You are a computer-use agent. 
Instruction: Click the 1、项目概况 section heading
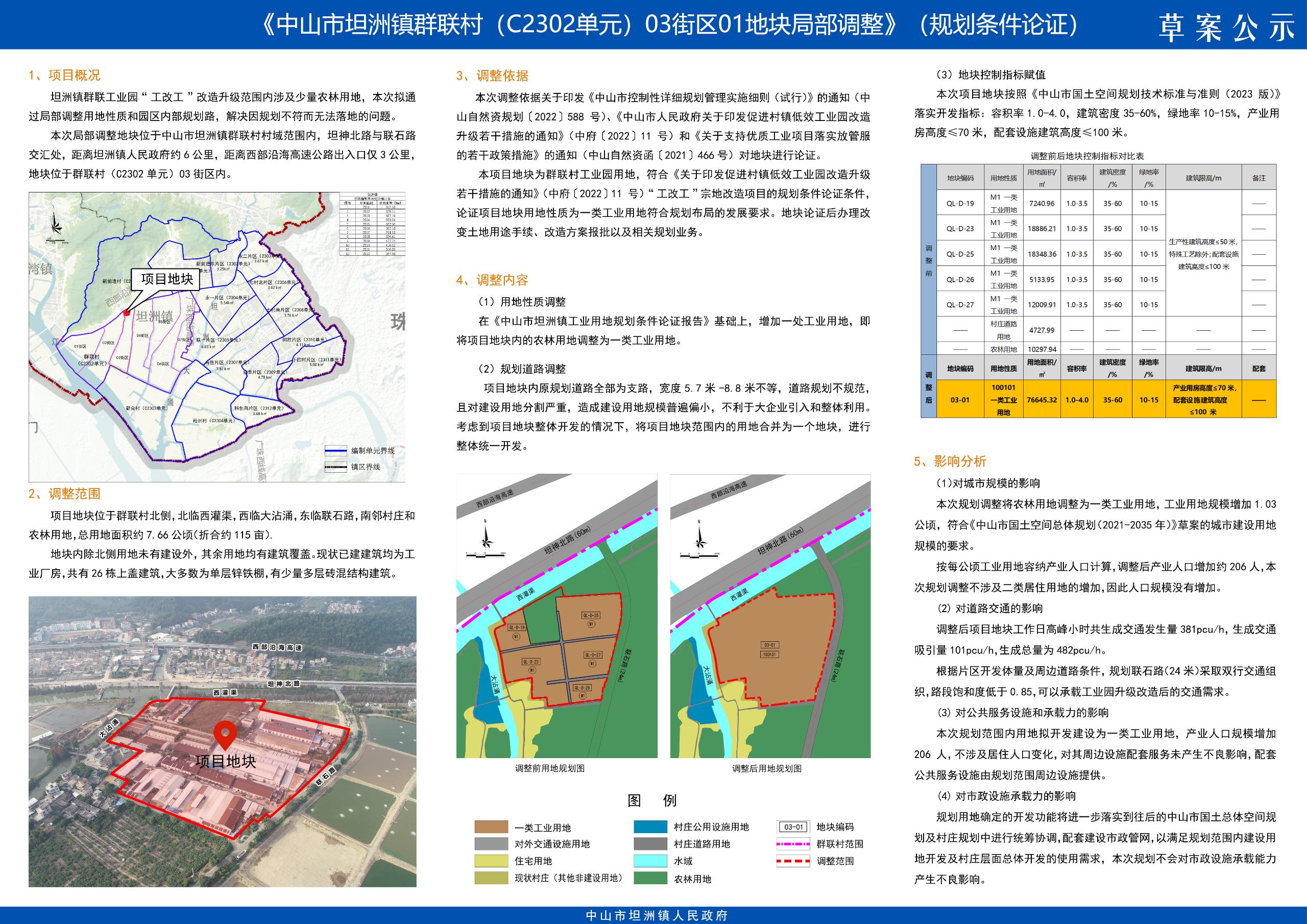click(64, 75)
